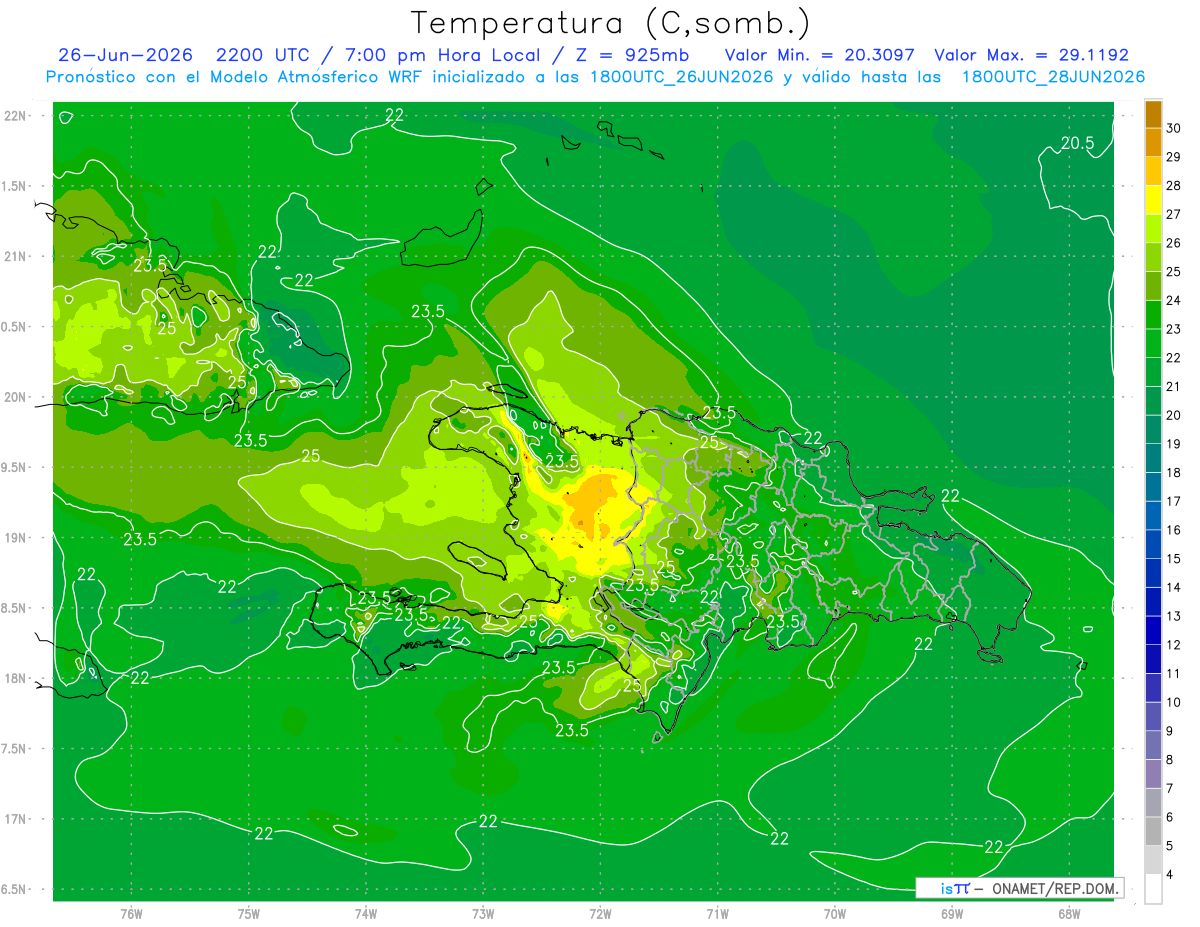Pick the bright yellow segment between 27 and 28
The image size is (1200, 927).
click(1153, 200)
